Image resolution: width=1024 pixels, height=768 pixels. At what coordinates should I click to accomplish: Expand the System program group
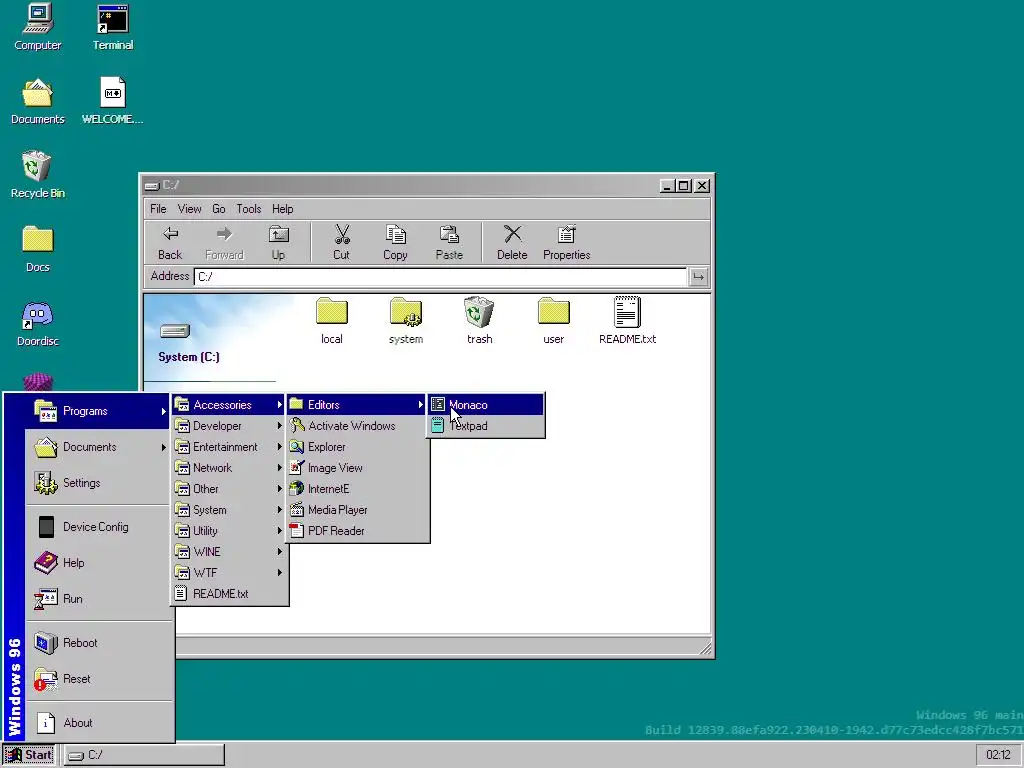point(229,509)
